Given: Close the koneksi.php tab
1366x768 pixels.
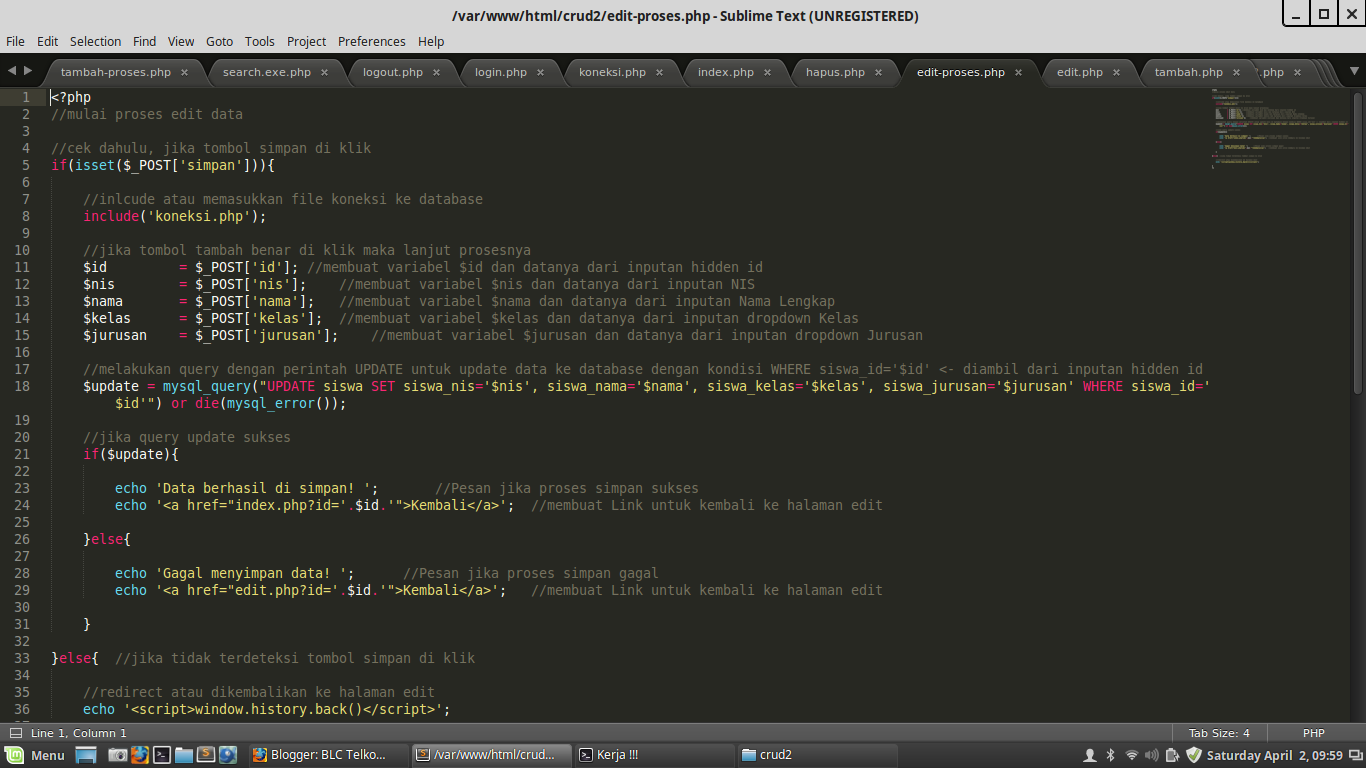Looking at the screenshot, I should click(659, 72).
